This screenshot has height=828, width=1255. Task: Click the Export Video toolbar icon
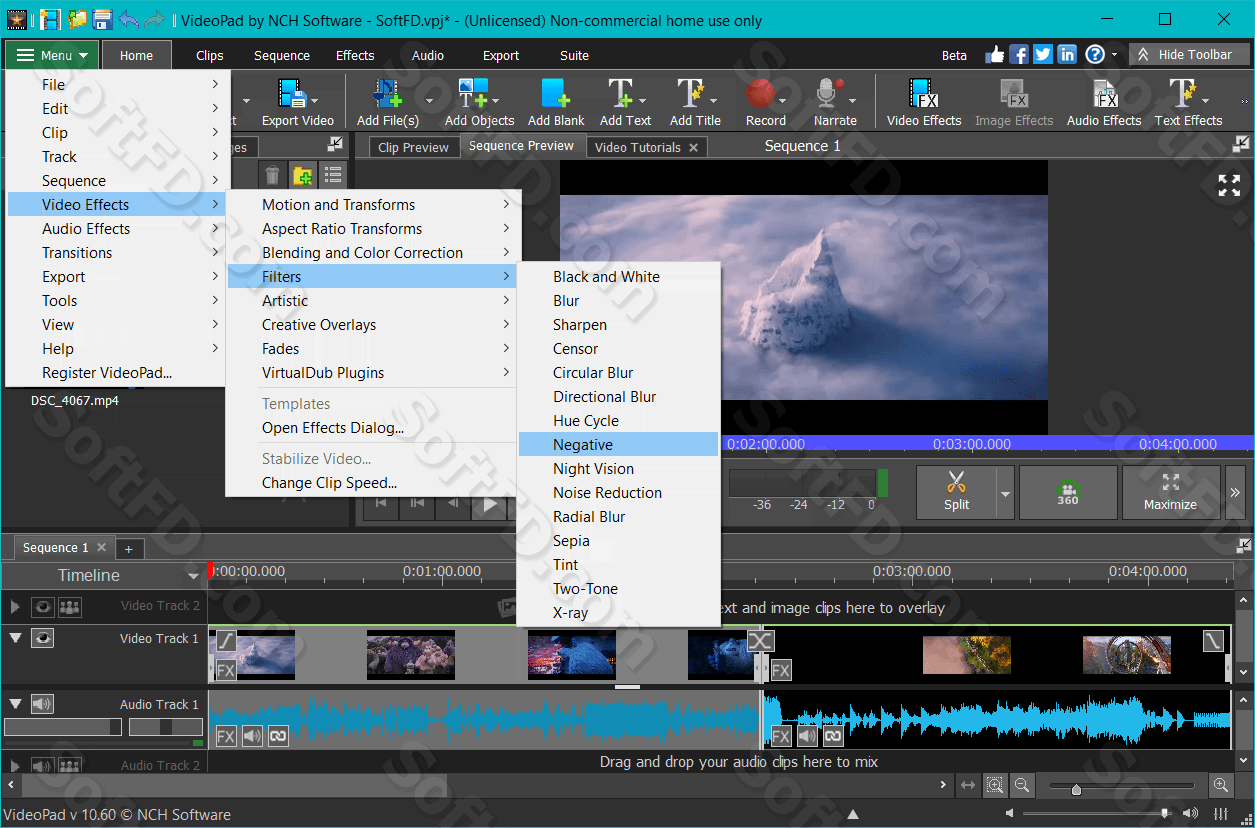coord(292,94)
